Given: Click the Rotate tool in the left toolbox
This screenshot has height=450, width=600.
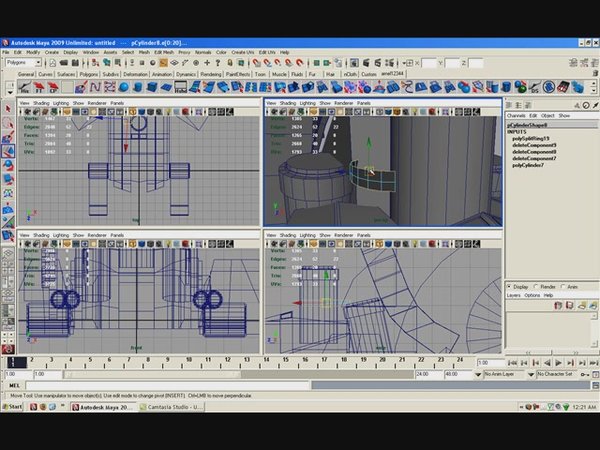Looking at the screenshot, I should (8, 166).
